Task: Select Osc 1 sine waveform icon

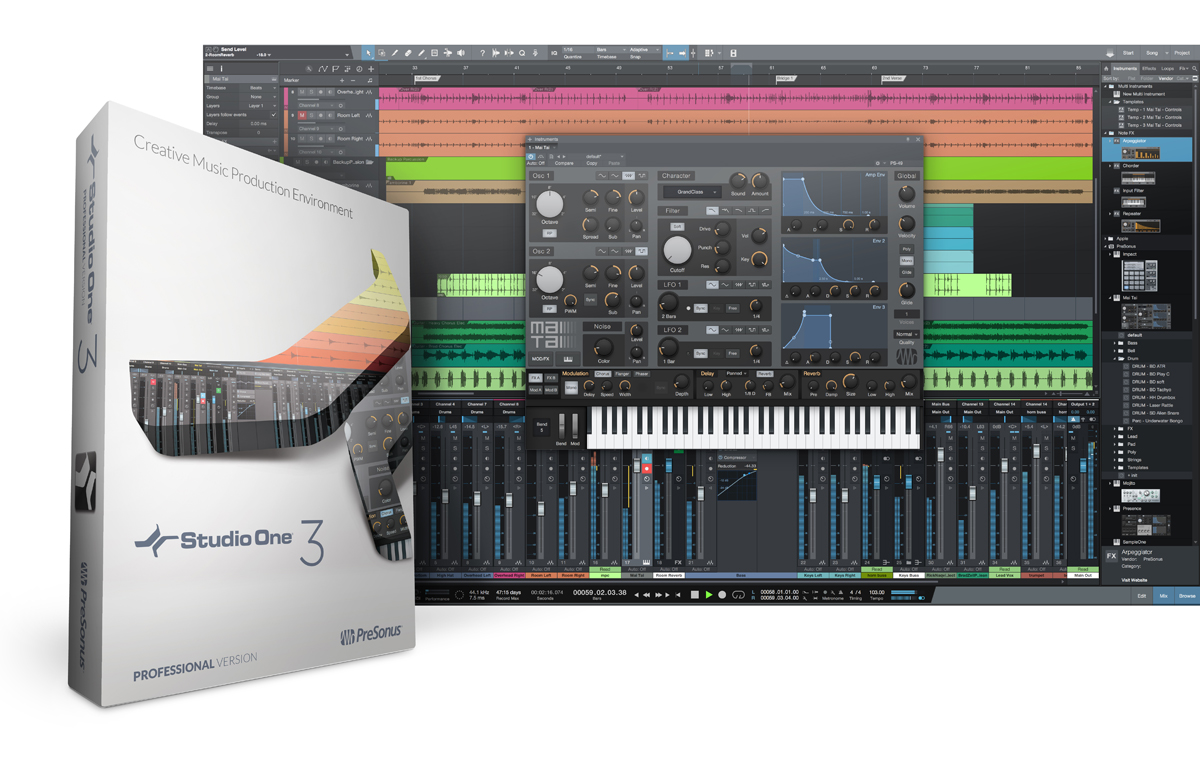Action: pyautogui.click(x=602, y=176)
